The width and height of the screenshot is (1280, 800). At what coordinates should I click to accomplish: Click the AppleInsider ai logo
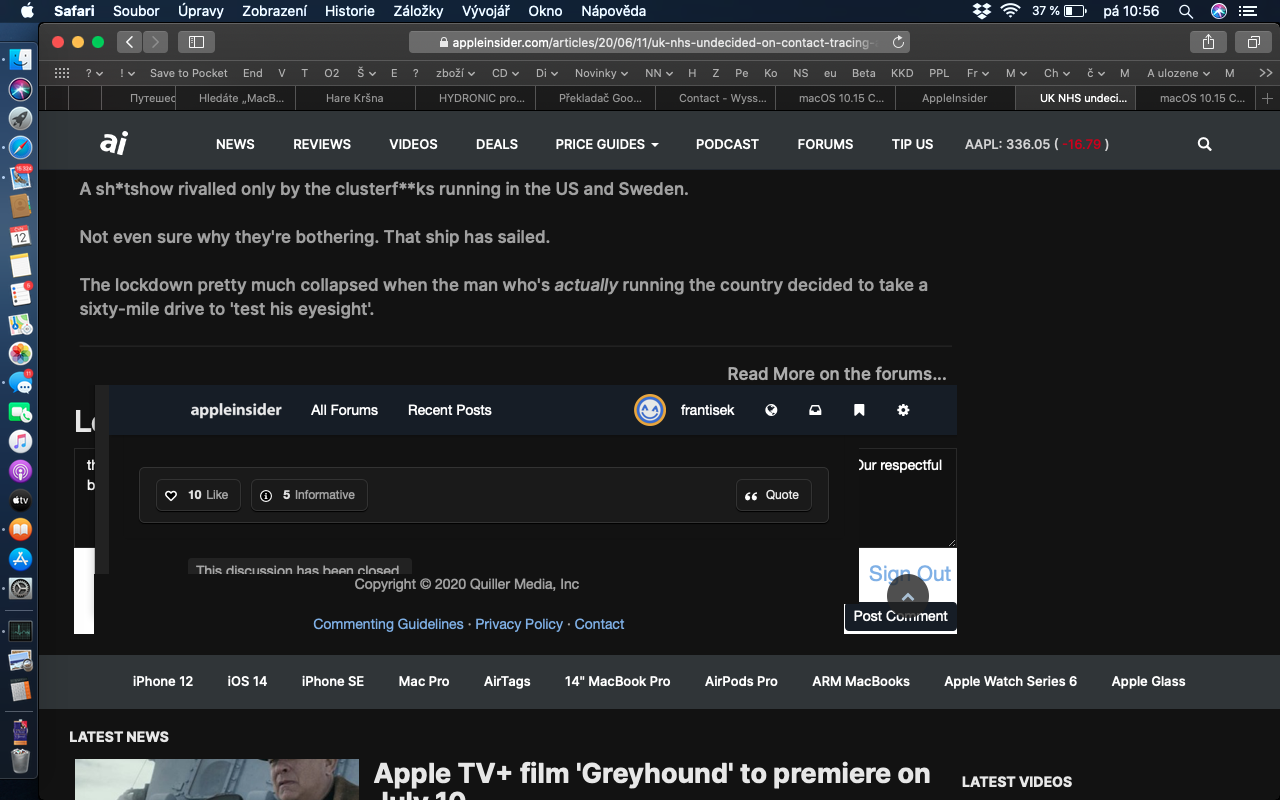tap(114, 144)
